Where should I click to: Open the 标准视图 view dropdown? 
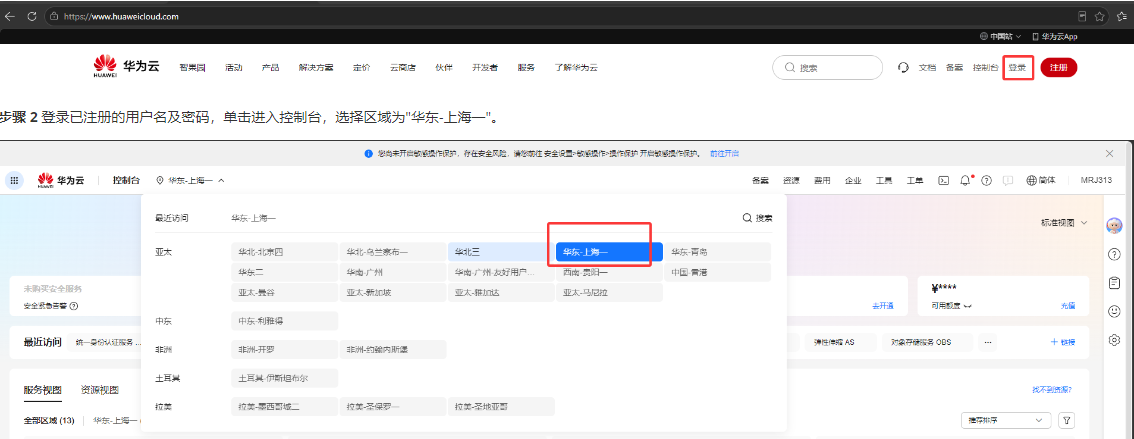tap(1064, 223)
